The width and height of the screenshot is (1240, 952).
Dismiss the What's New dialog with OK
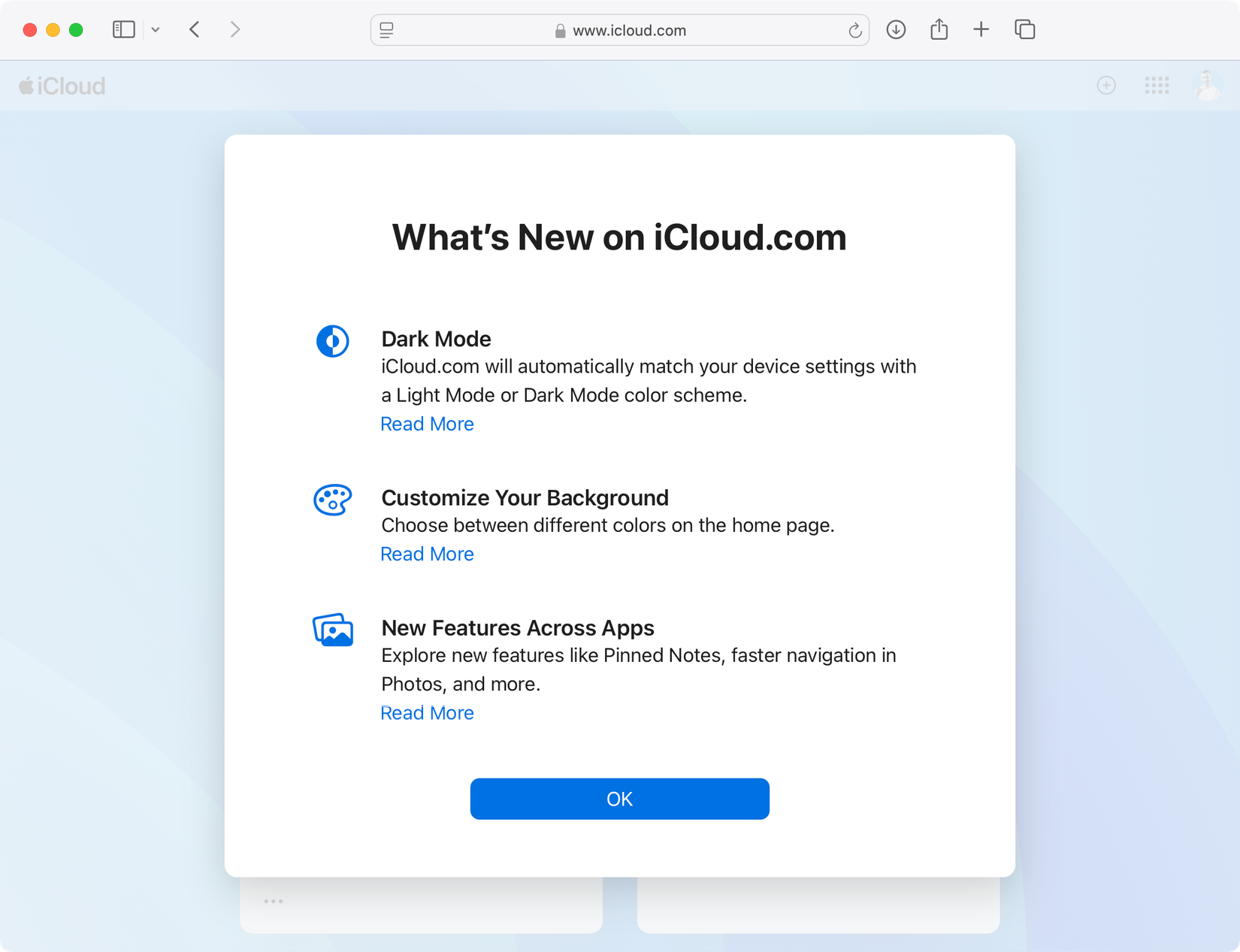pyautogui.click(x=619, y=799)
